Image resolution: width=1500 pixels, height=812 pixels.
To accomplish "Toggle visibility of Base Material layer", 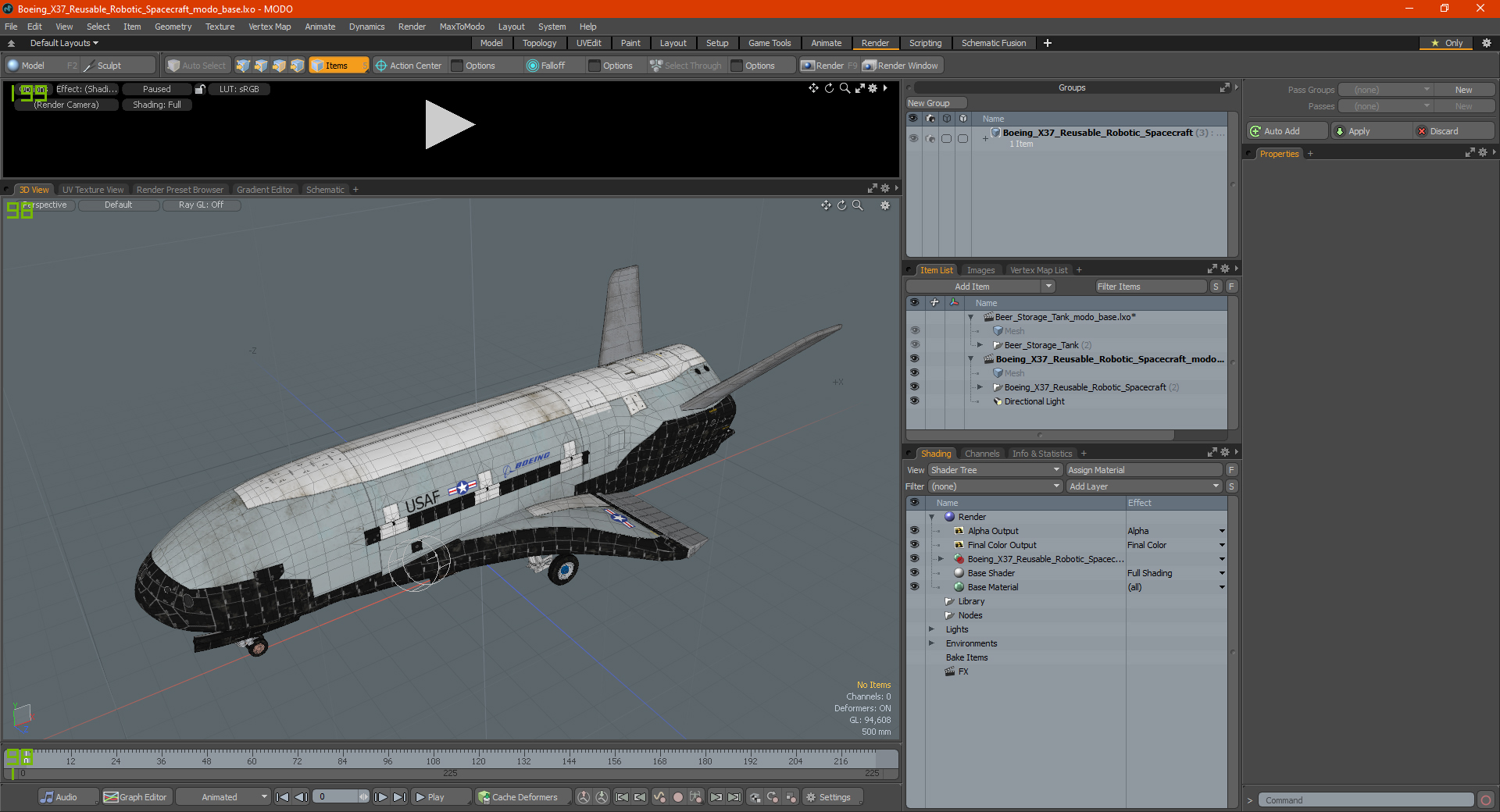I will point(914,587).
